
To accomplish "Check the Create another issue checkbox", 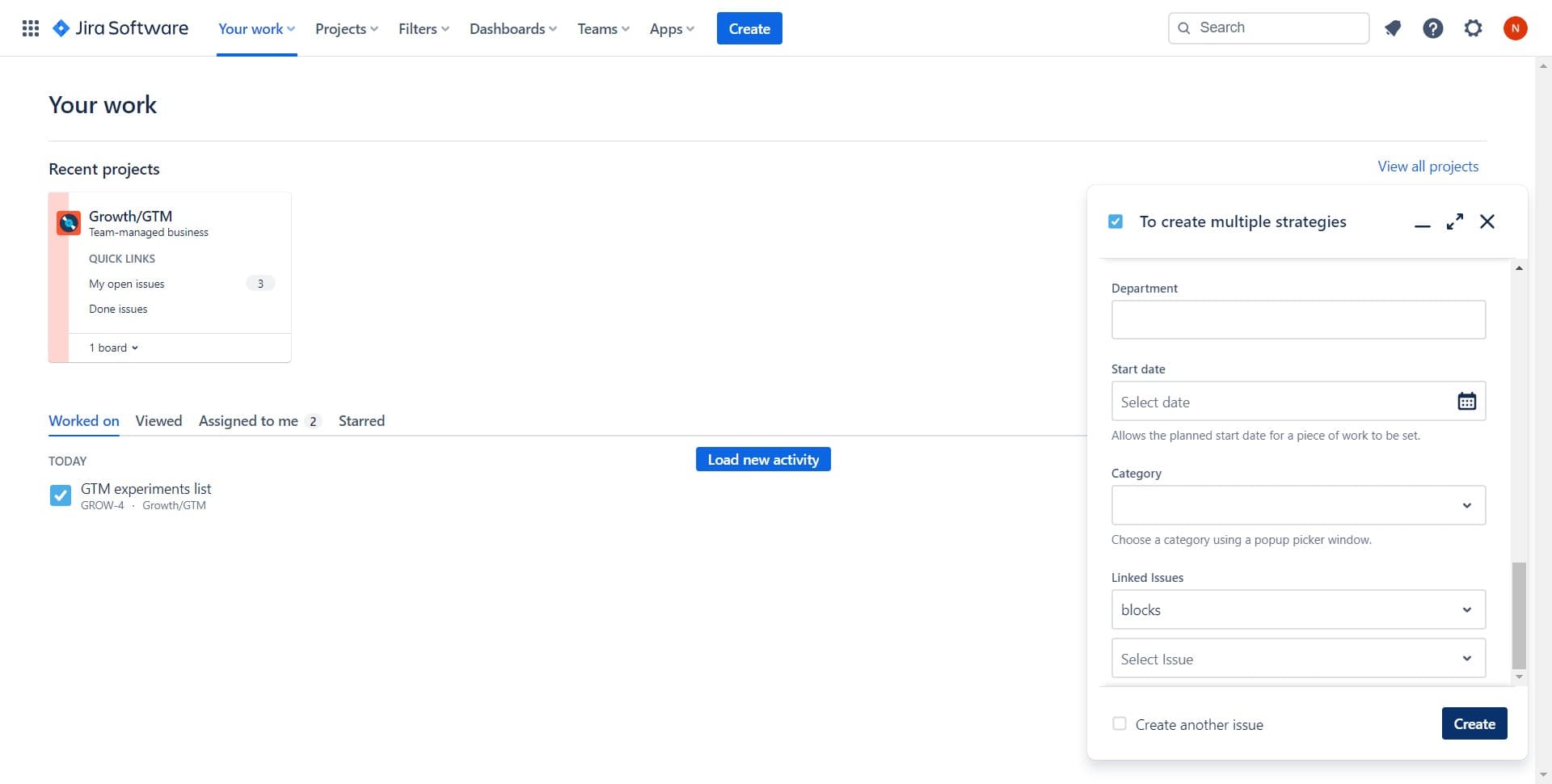I will coord(1120,723).
